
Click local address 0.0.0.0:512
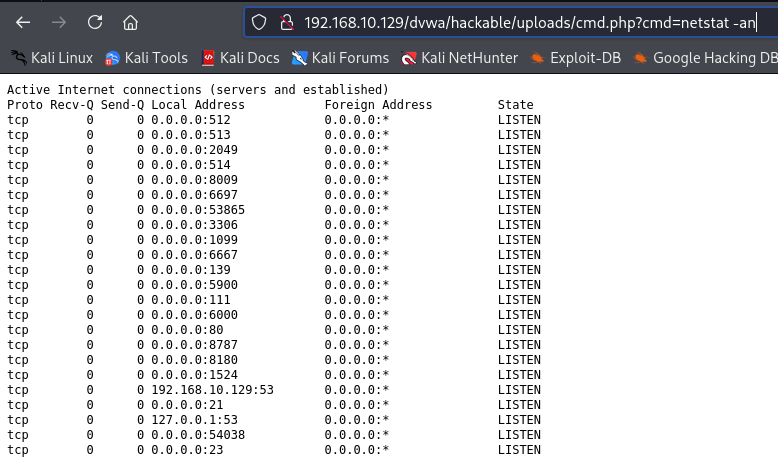pos(191,120)
